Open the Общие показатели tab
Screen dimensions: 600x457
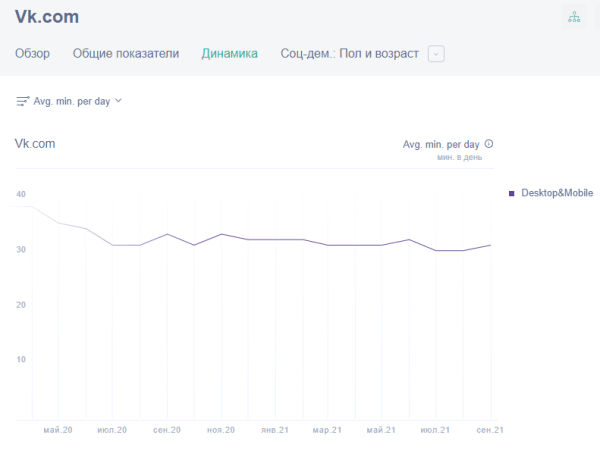pos(126,54)
